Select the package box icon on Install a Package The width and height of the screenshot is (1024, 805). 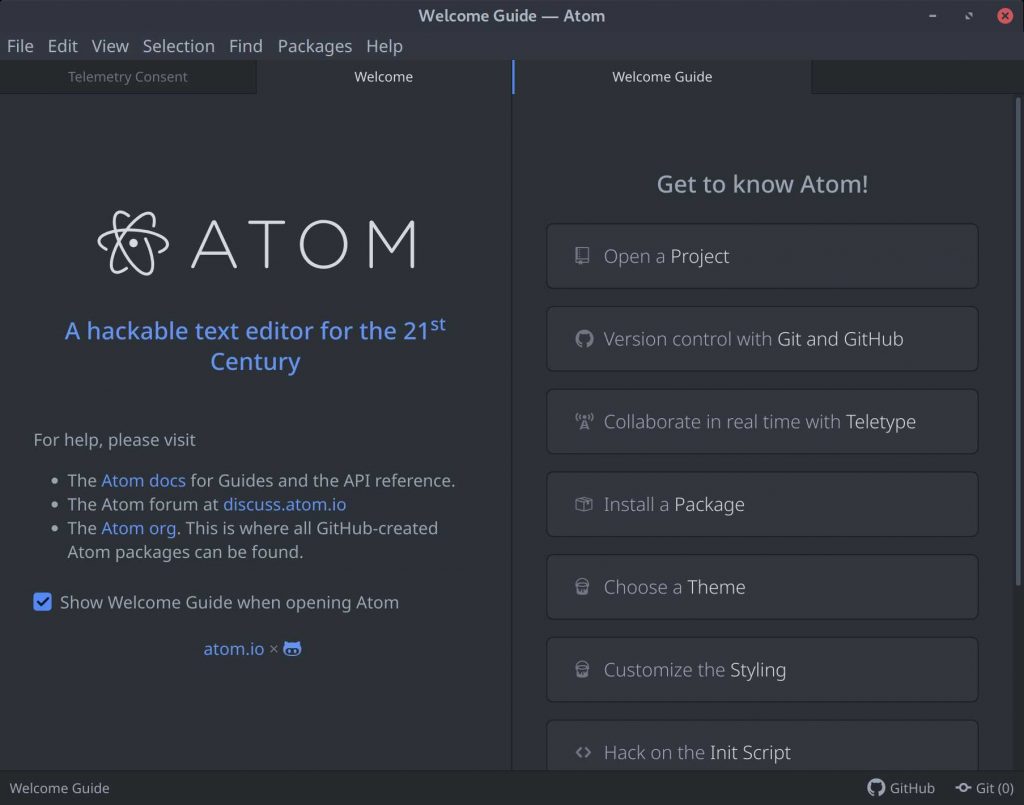point(582,504)
